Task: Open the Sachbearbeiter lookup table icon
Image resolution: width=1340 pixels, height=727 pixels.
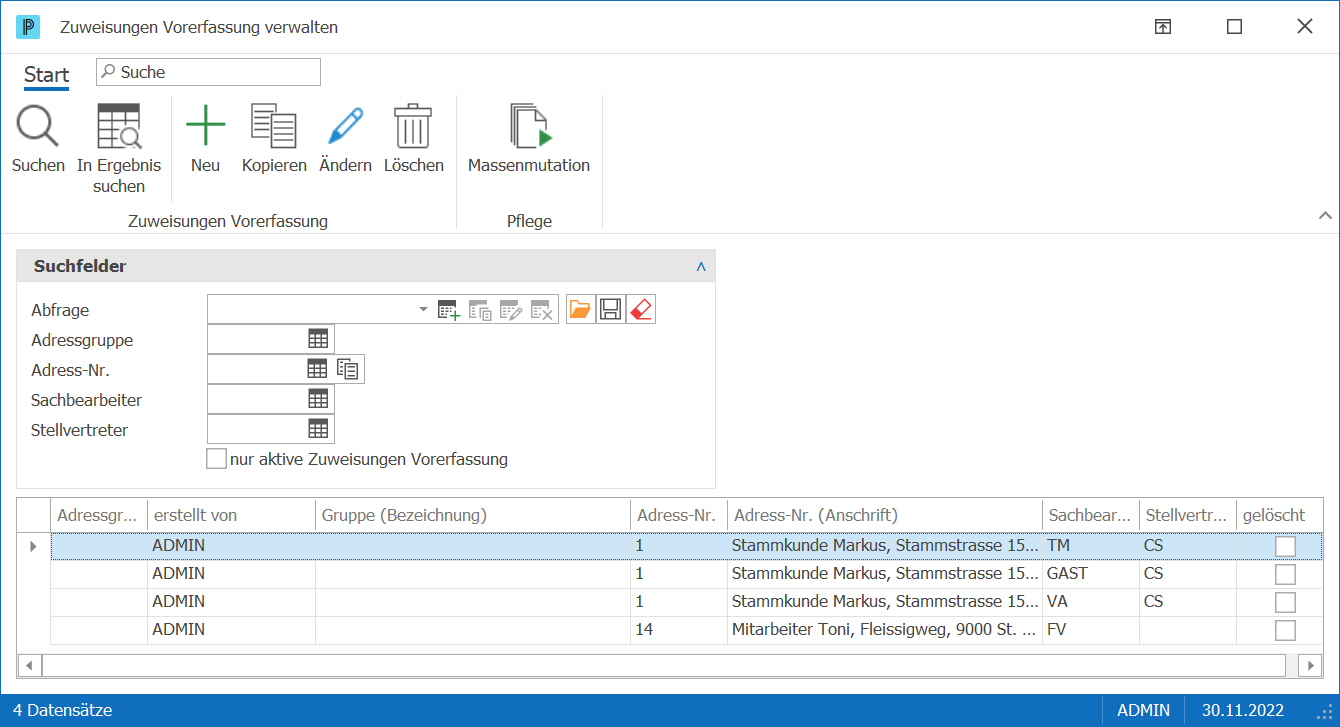Action: [x=318, y=399]
